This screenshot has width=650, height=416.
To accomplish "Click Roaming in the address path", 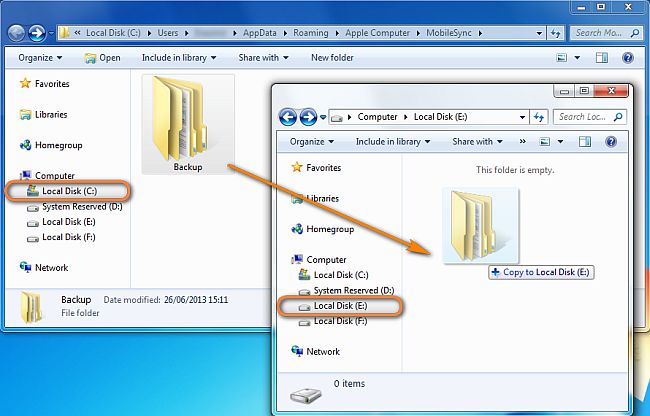I will coord(311,33).
